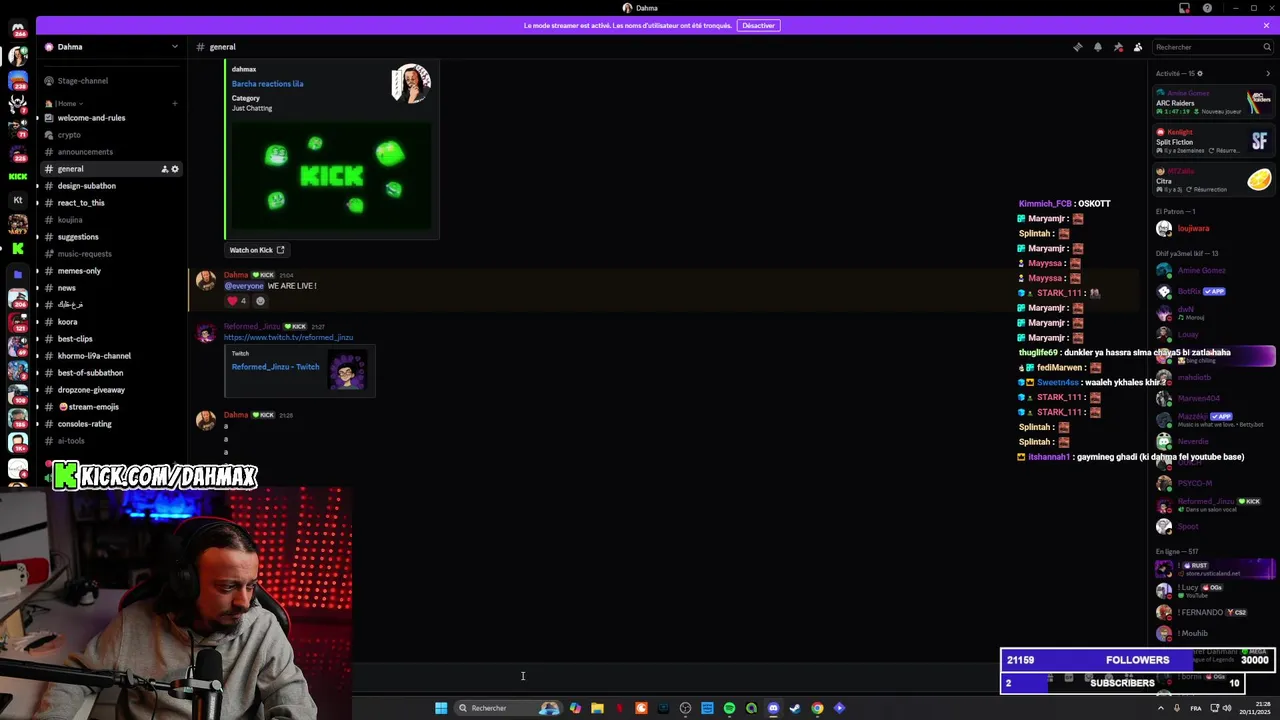Click the search magnifier icon in Discord header
1280x720 pixels.
tap(1267, 47)
